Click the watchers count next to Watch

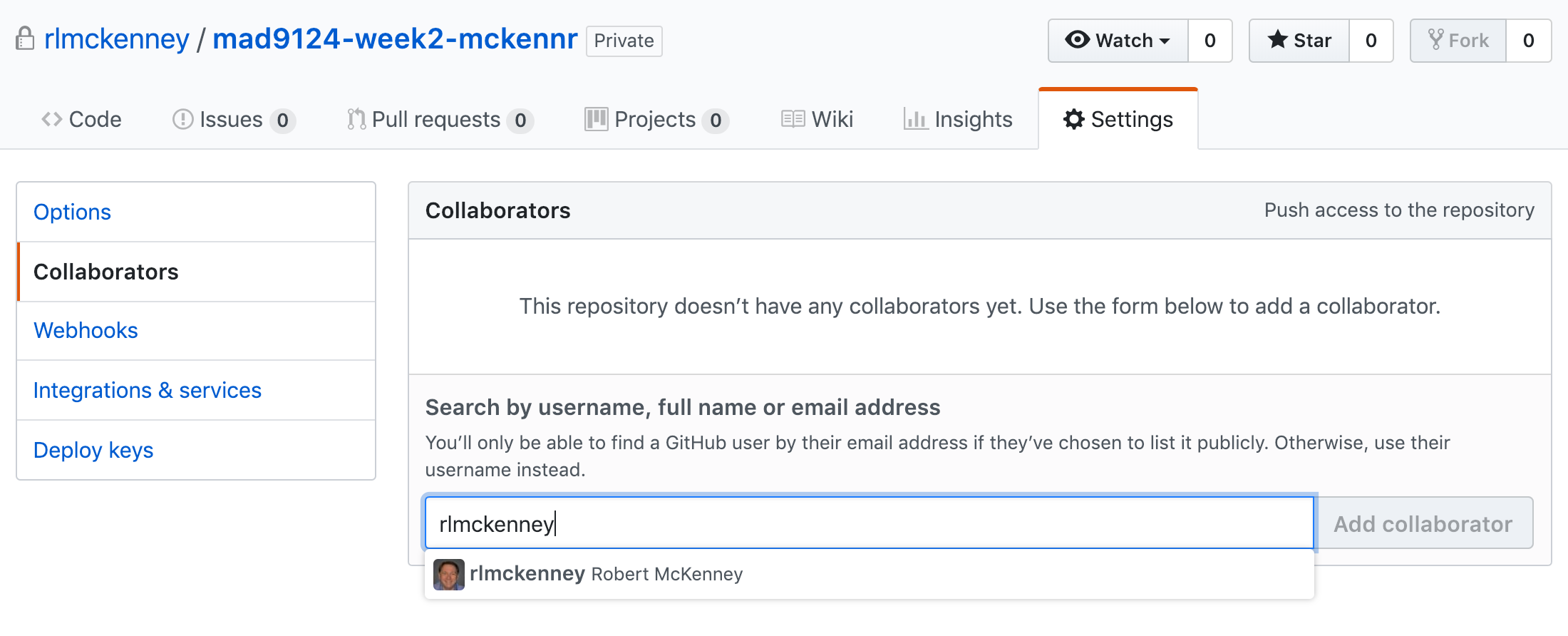1210,41
